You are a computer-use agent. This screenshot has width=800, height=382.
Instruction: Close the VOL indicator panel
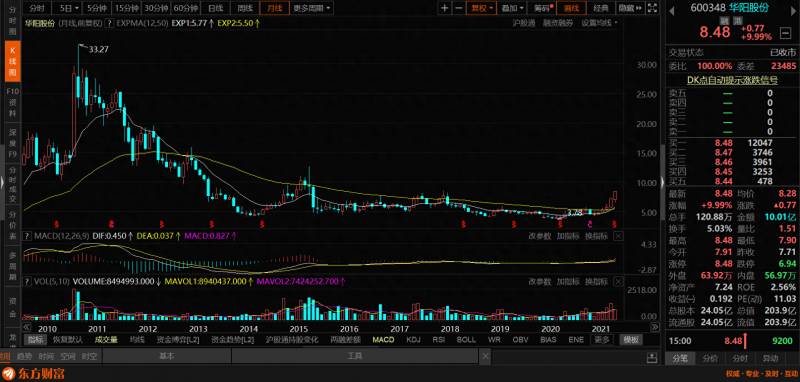pos(618,281)
